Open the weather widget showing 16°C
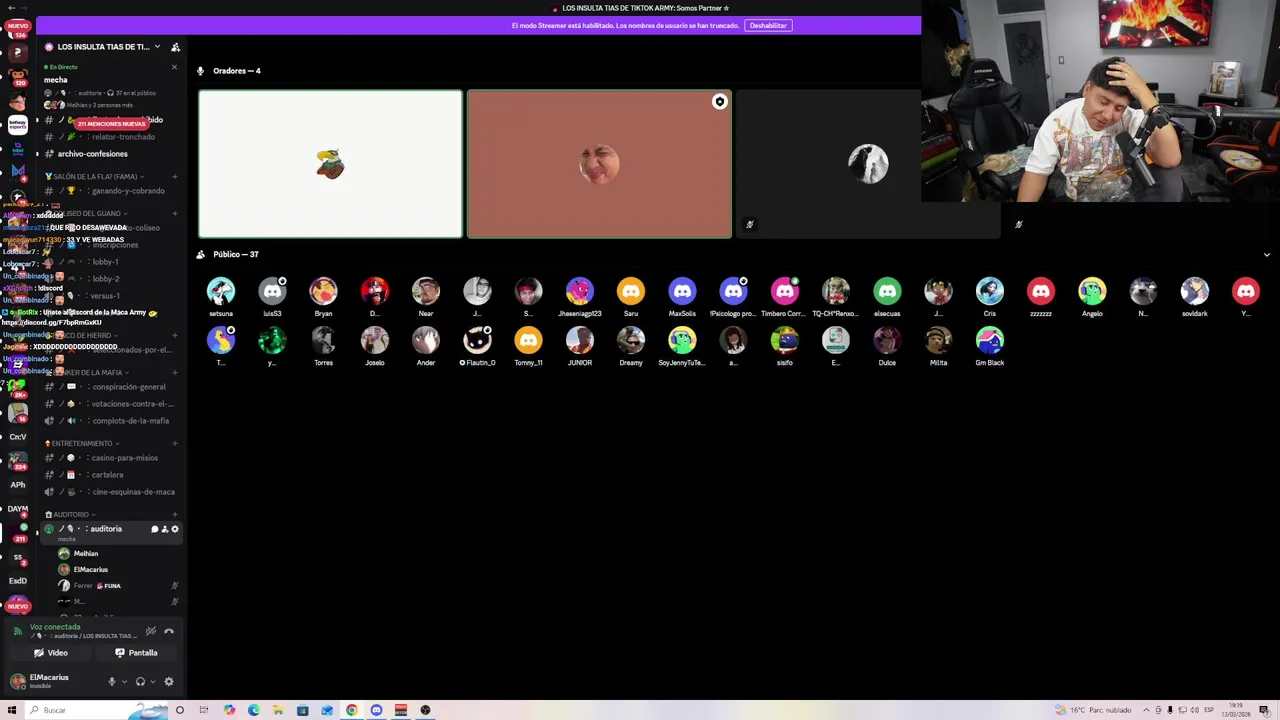 (x=1095, y=710)
